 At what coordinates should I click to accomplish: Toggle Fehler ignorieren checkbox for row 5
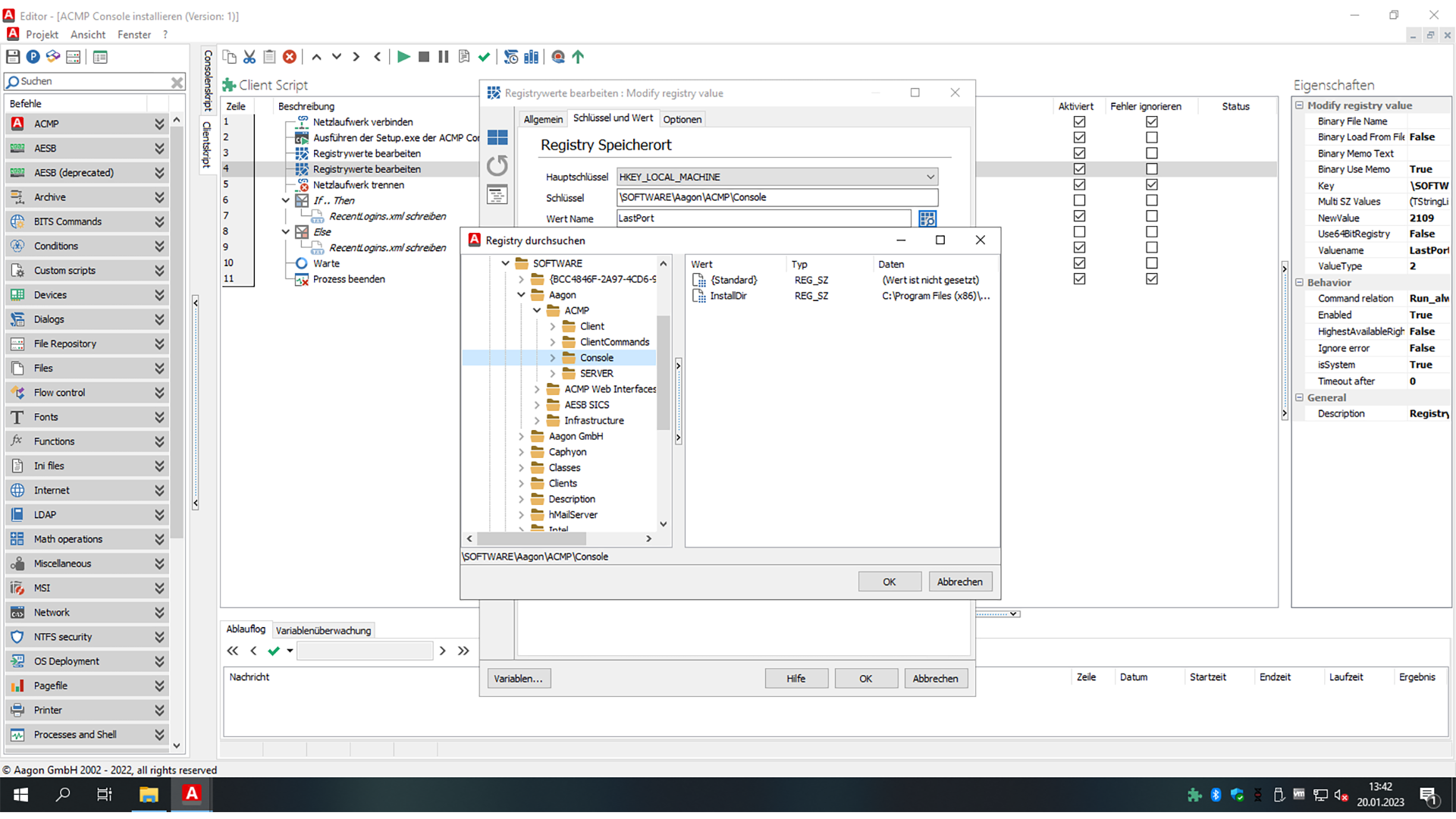(1152, 184)
